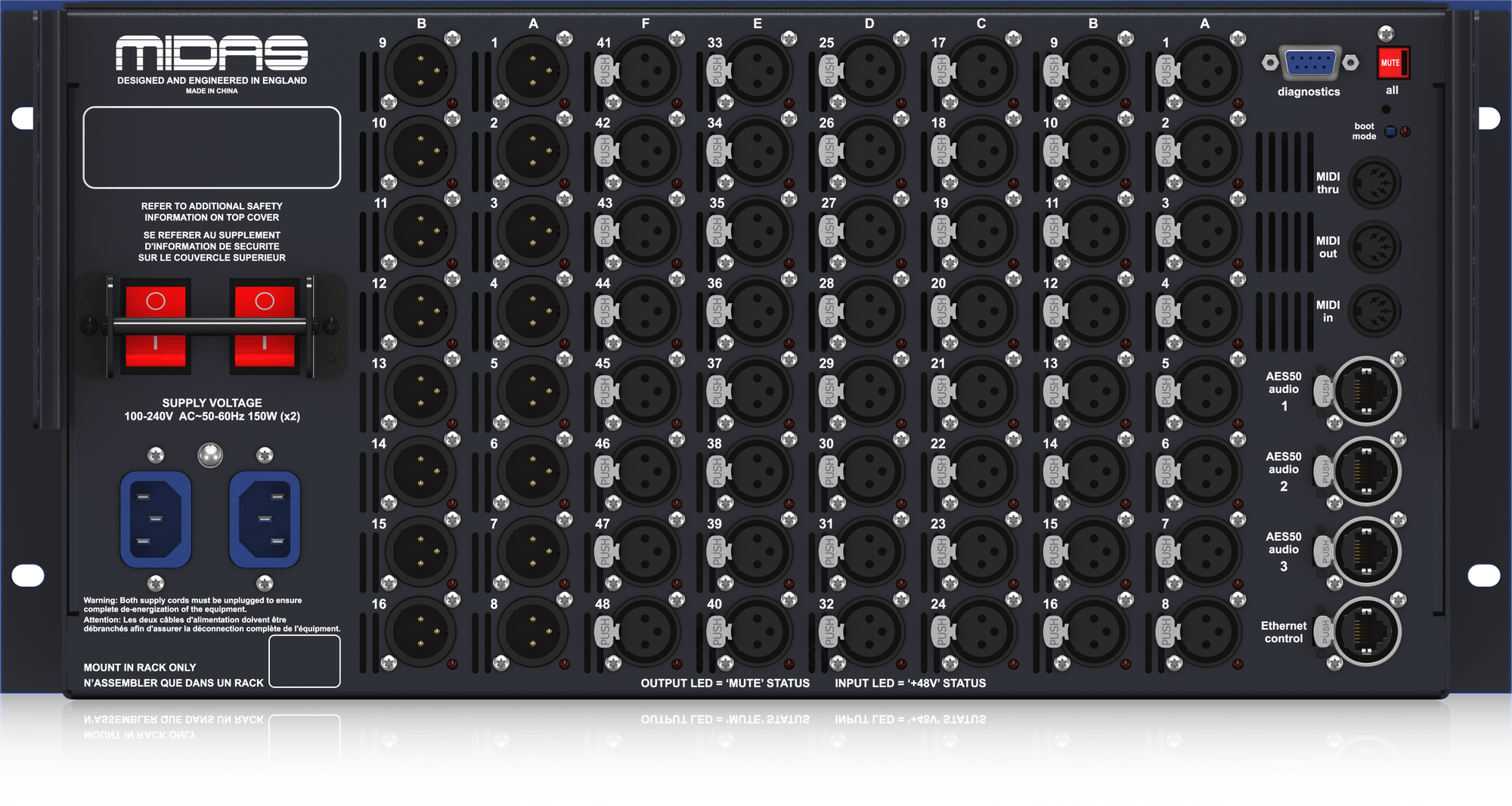Screen dimensions: 1512x806
Task: Click XLR input connector 24
Action: [x=981, y=632]
